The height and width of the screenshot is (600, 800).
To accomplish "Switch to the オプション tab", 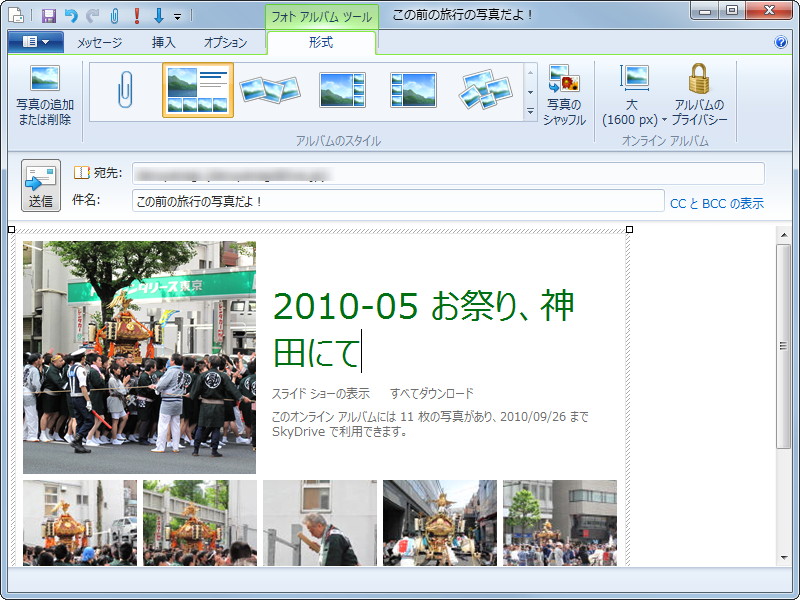I will click(226, 42).
